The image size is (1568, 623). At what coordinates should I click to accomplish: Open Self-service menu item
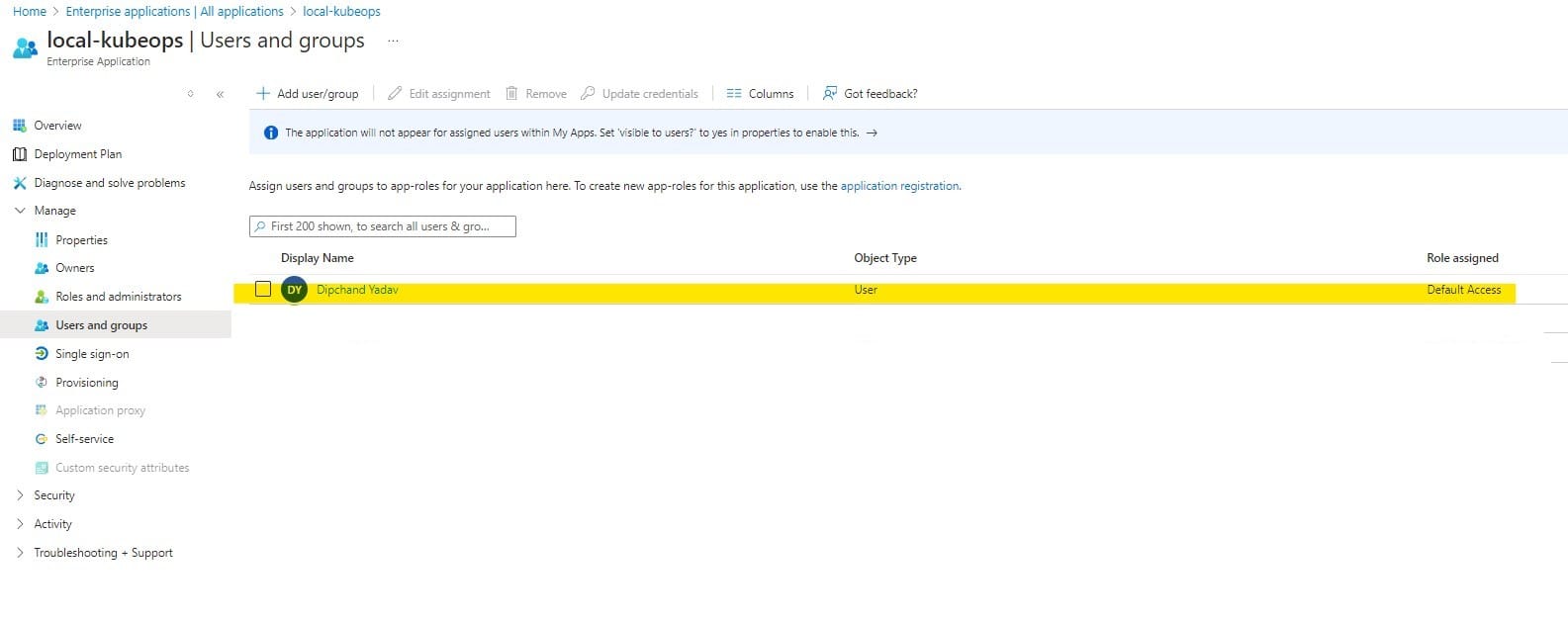point(84,439)
